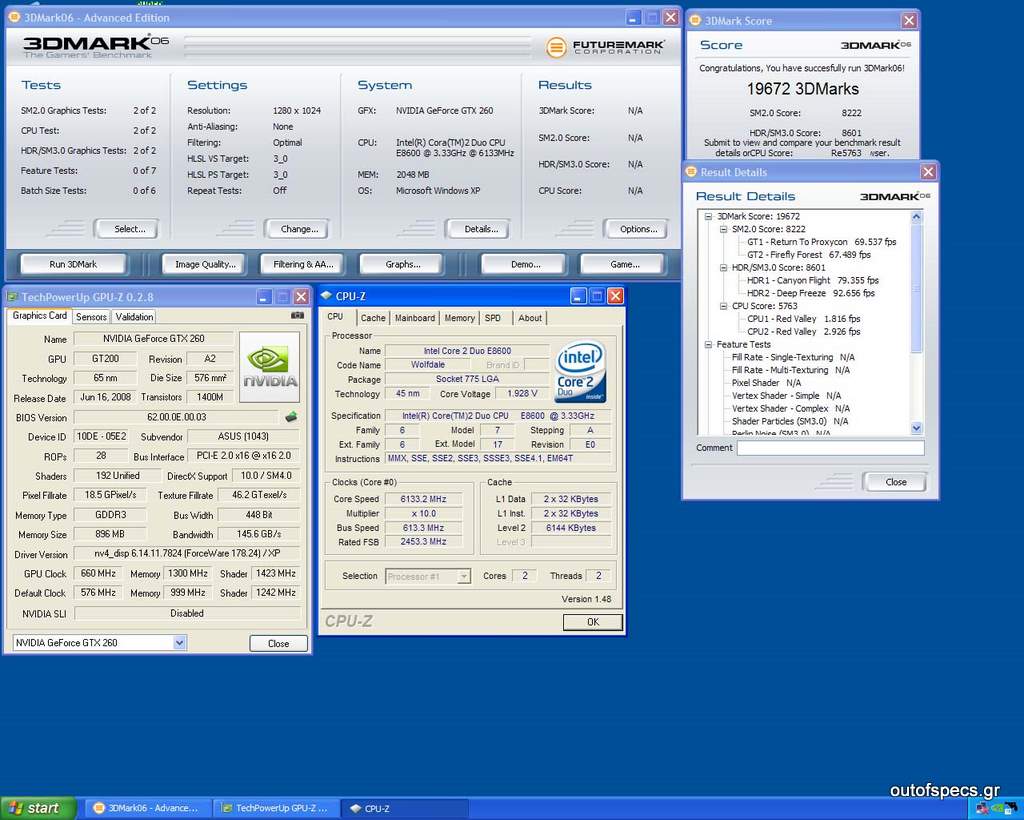Click the GPU-Z screenshot camera icon
This screenshot has width=1024, height=820.
[297, 315]
